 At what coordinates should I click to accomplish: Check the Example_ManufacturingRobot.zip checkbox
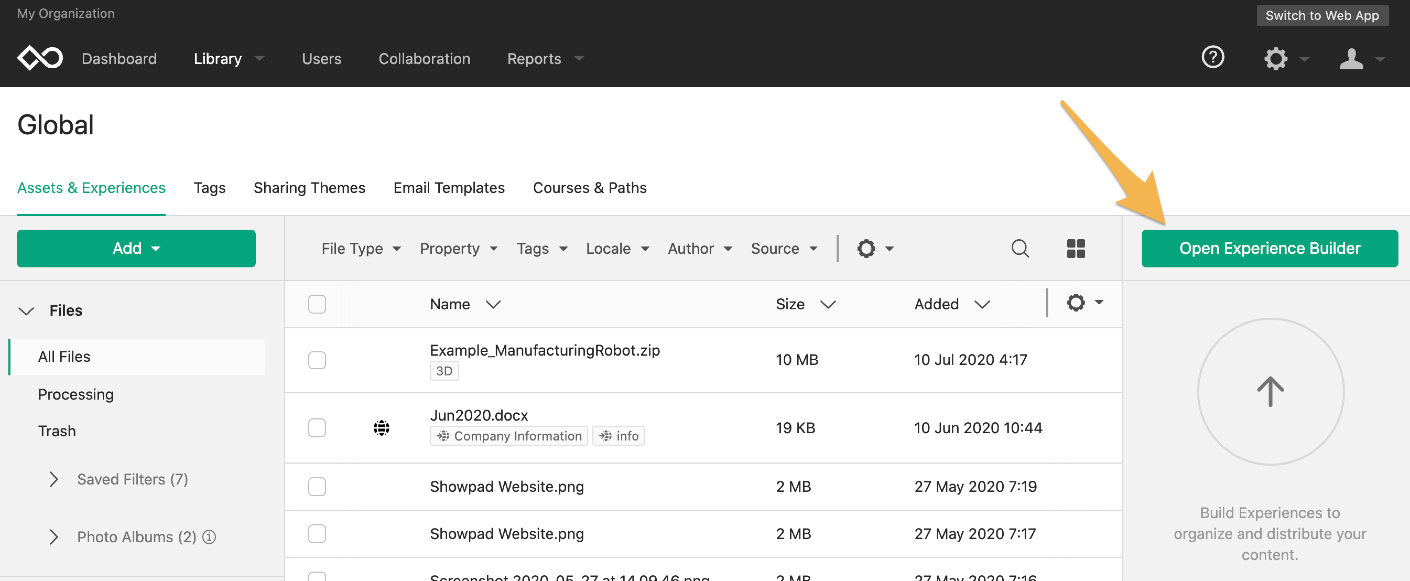[317, 360]
